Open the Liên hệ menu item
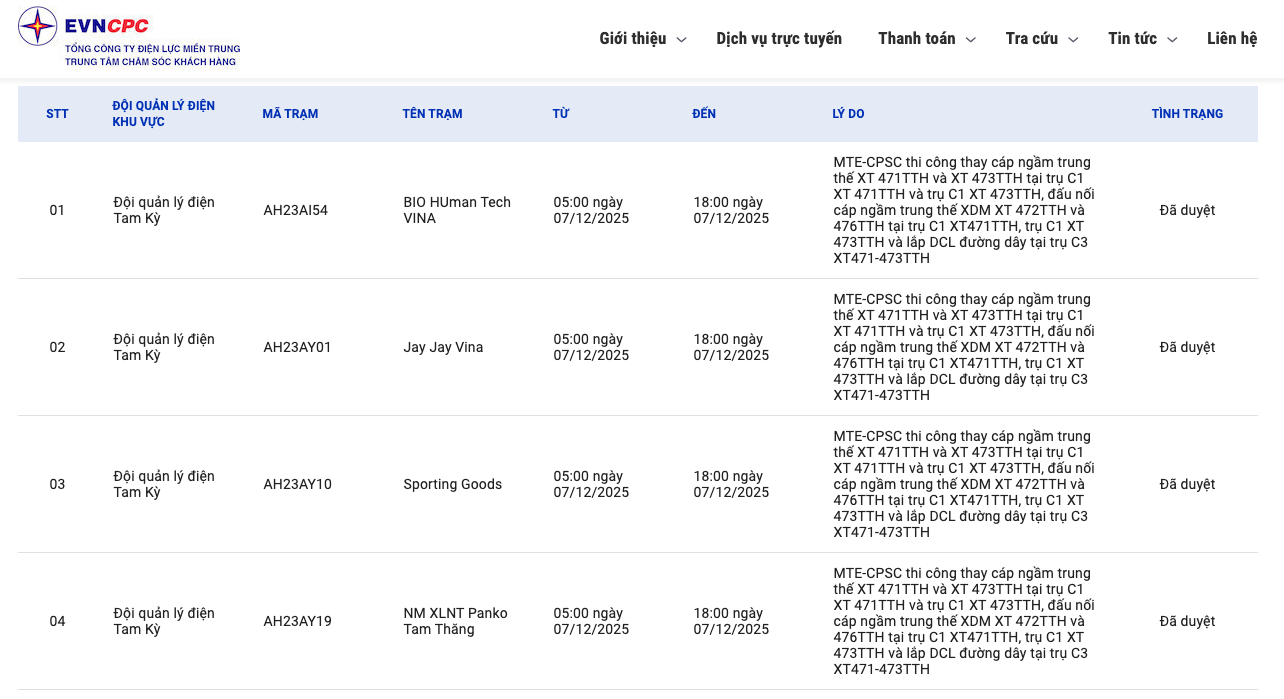This screenshot has width=1284, height=699. tap(1231, 39)
